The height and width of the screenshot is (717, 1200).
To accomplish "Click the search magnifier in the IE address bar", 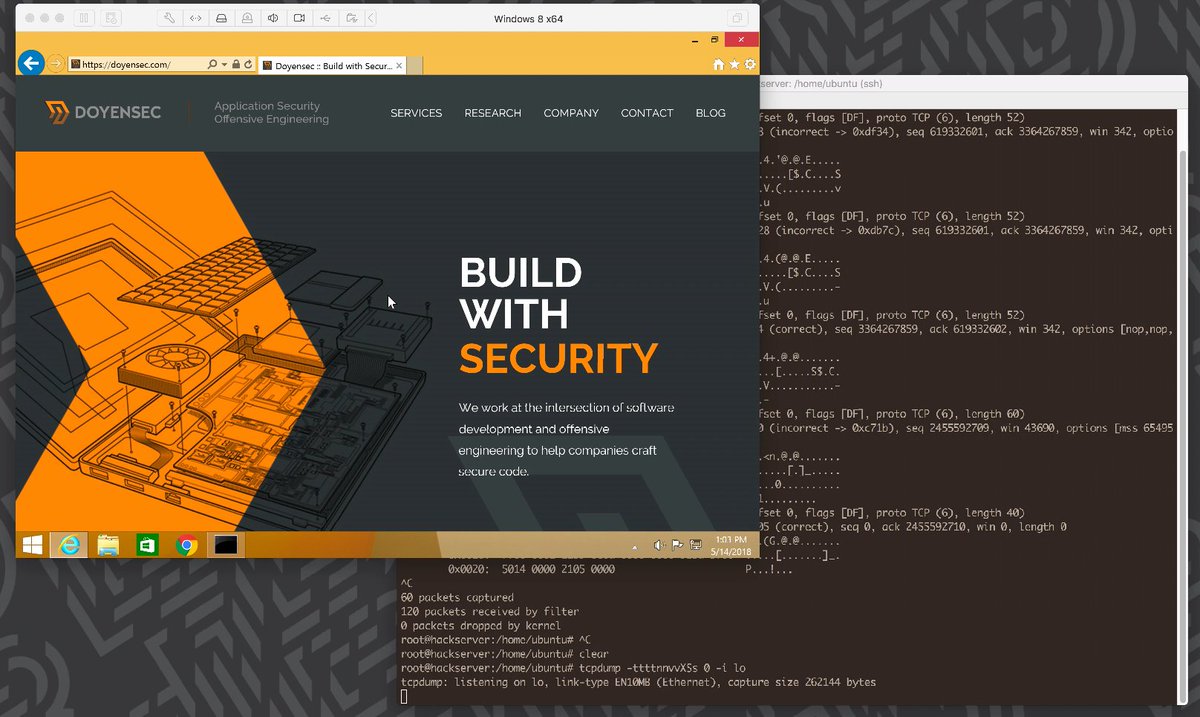I will [212, 64].
